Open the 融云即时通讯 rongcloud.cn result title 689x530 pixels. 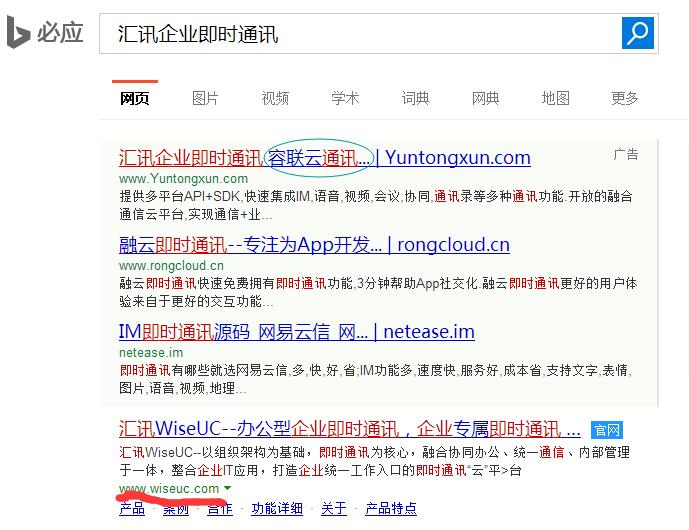tap(314, 245)
